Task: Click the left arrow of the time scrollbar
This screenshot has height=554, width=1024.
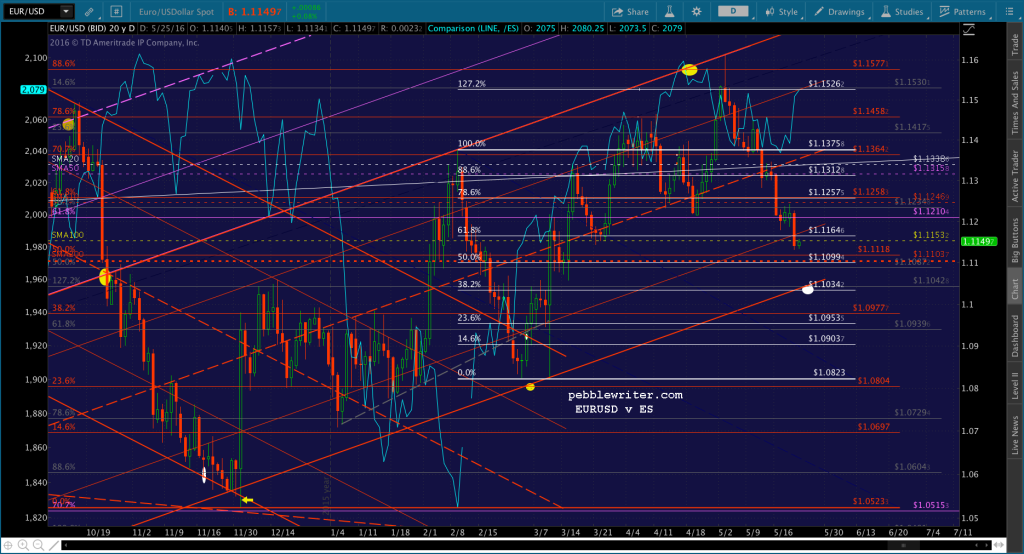Action: click(x=65, y=545)
